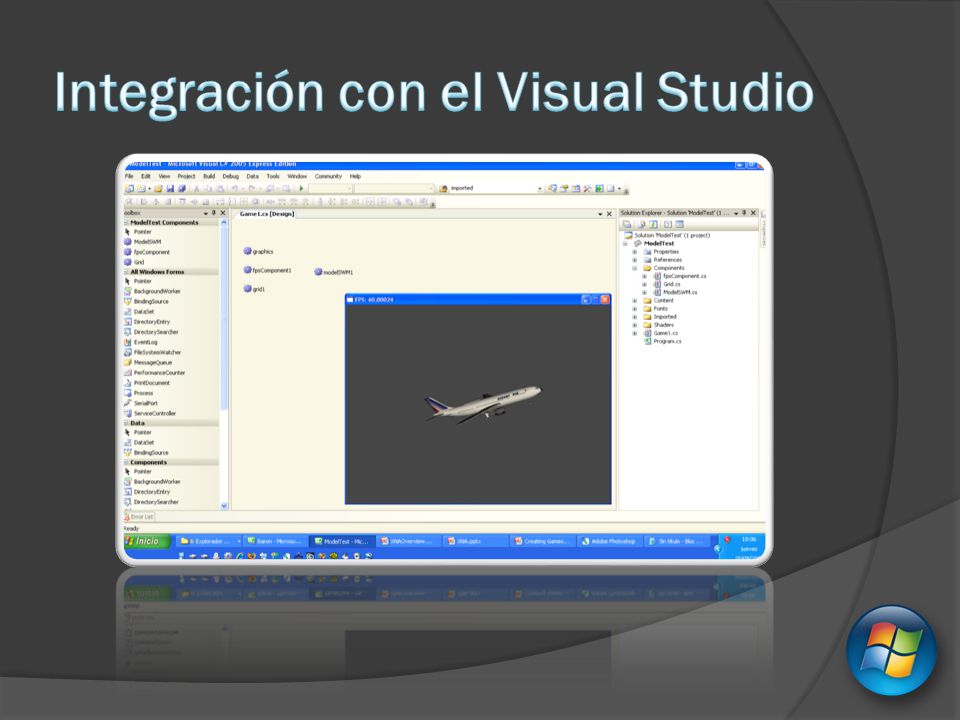Select ModelSWM.cs in Solution Explorer
The height and width of the screenshot is (720, 960).
coord(675,293)
